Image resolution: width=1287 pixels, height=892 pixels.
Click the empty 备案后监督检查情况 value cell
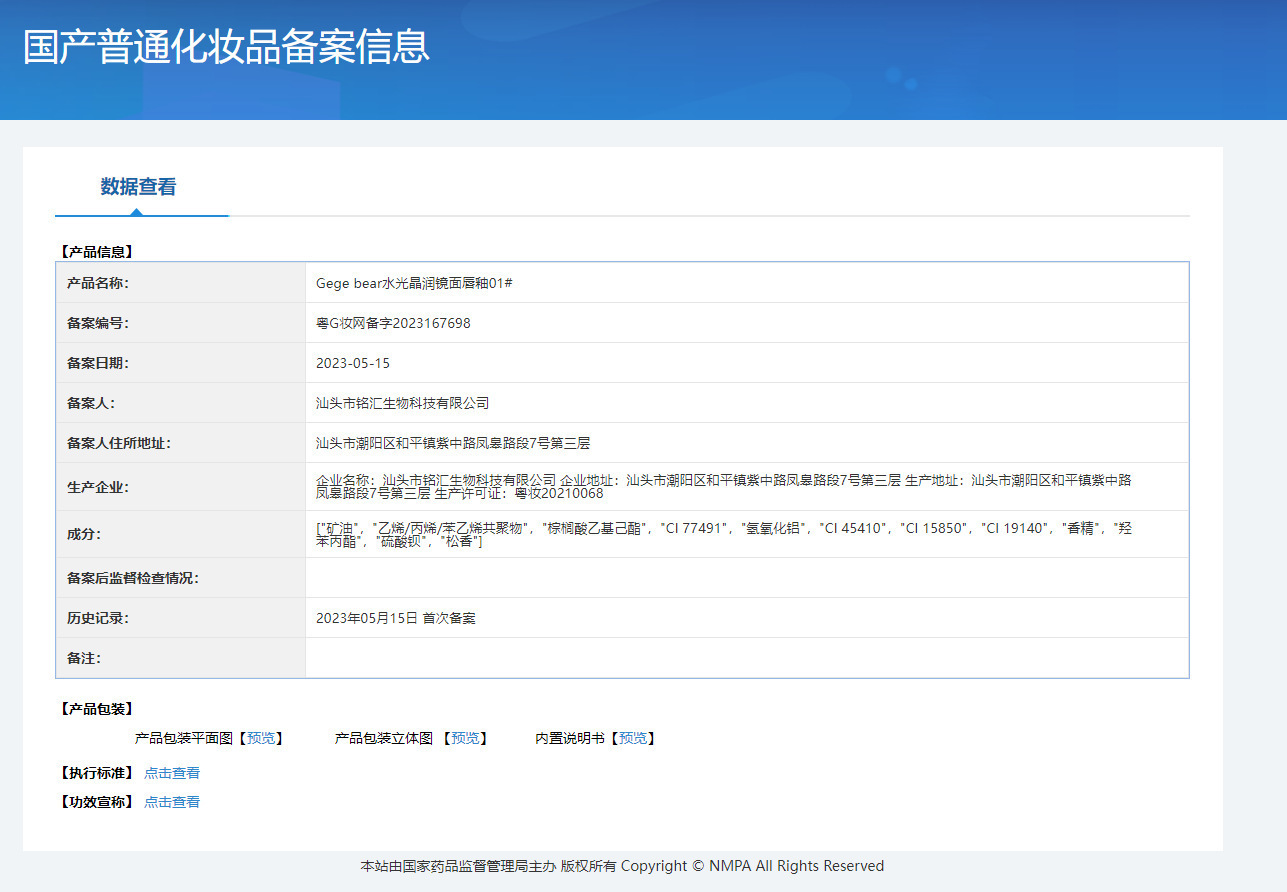coord(746,578)
